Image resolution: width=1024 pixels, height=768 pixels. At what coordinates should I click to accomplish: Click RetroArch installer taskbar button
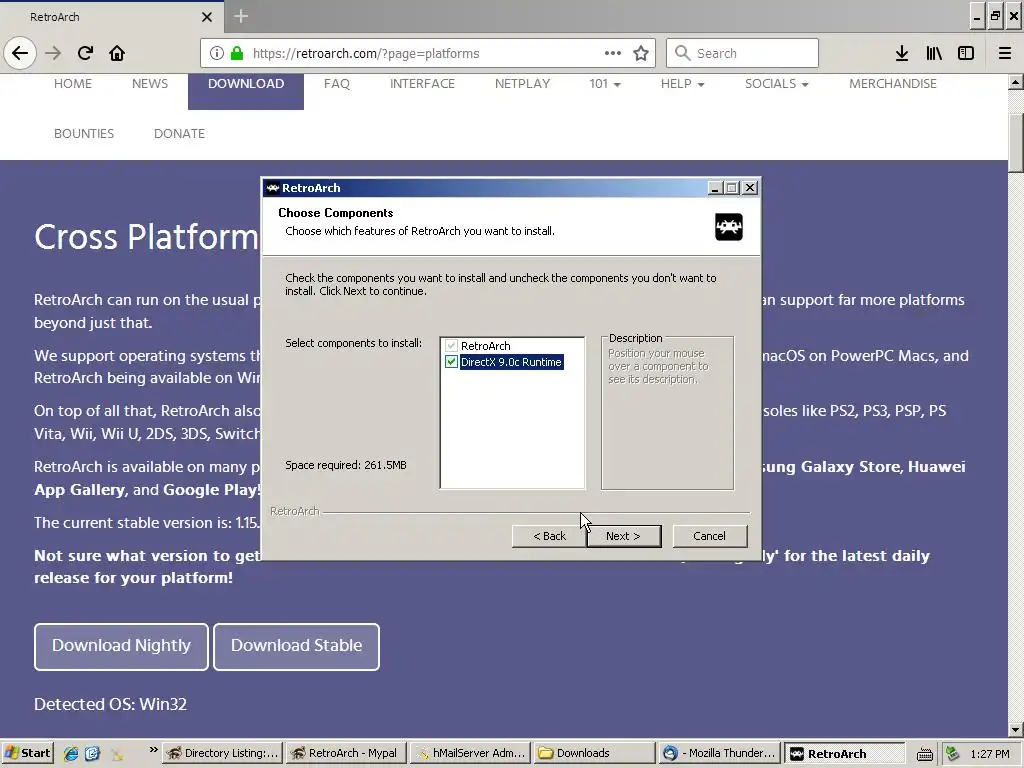[844, 753]
